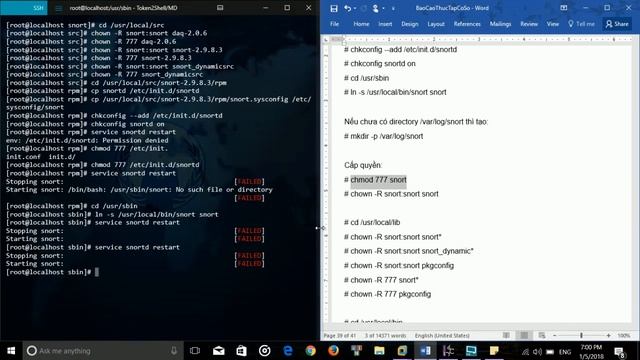Open the Mail app from taskbar
Screen dimensions: 640x360
tap(219, 351)
